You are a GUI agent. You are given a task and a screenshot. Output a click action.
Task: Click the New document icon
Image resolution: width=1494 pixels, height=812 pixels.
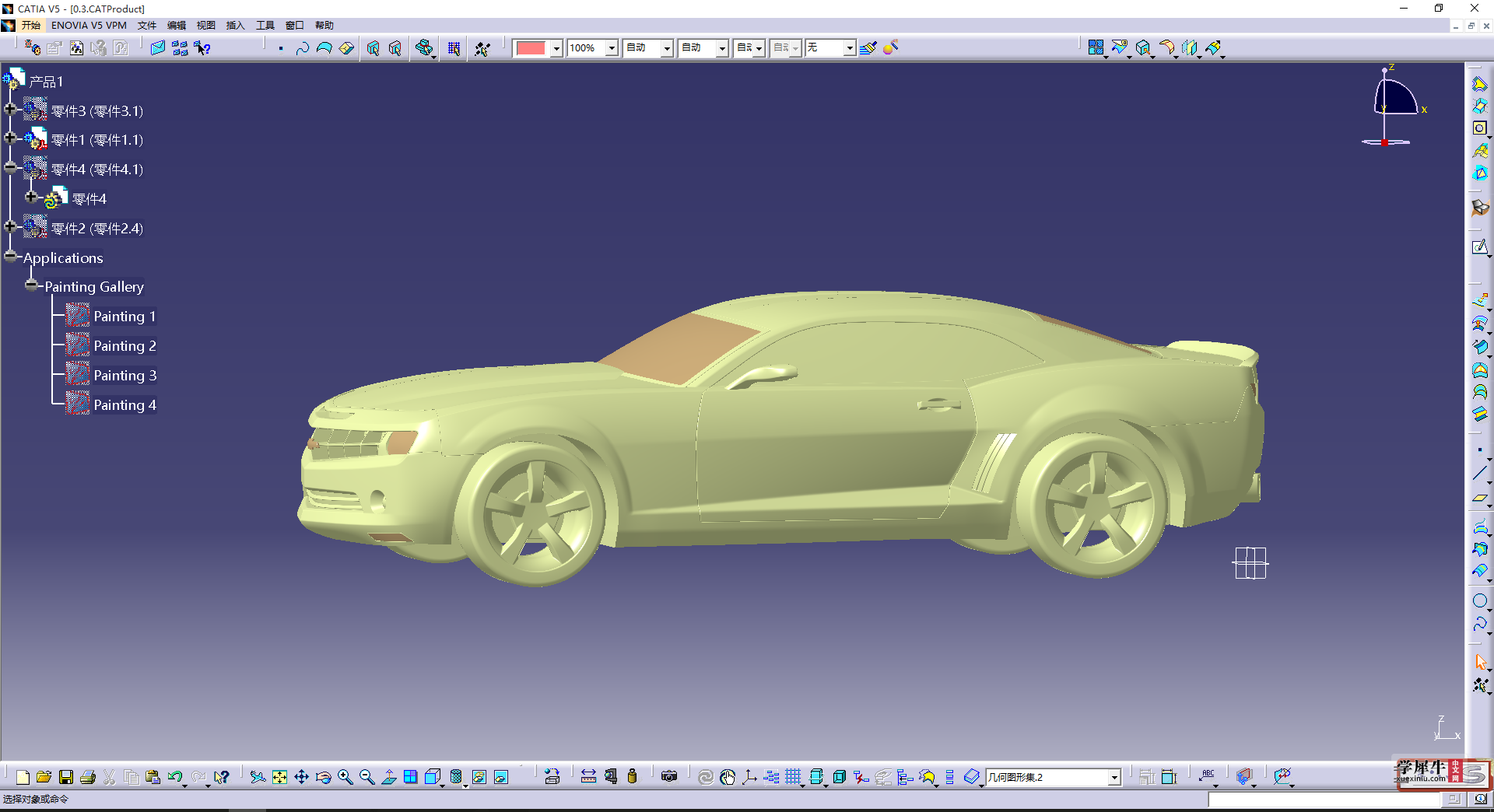pos(23,777)
